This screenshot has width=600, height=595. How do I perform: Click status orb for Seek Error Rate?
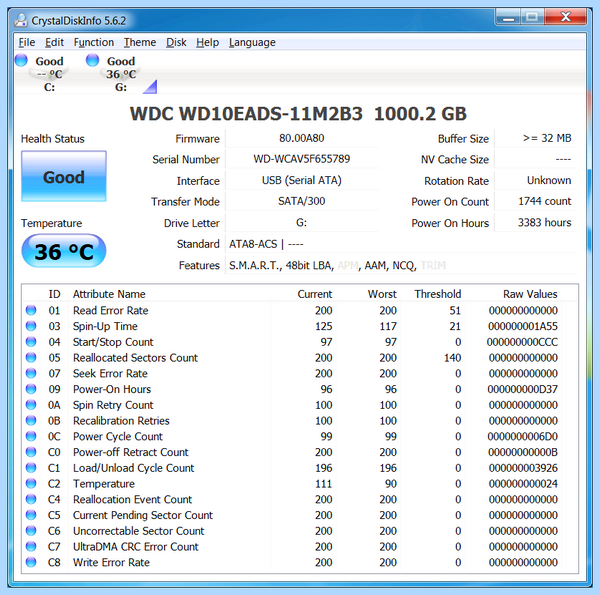pyautogui.click(x=31, y=373)
